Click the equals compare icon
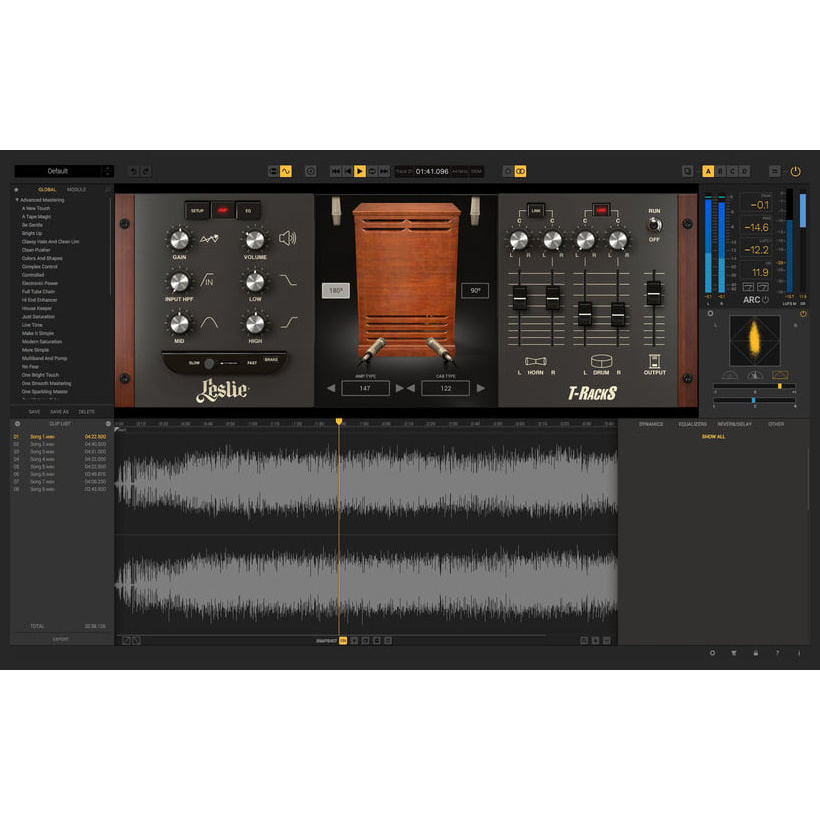The width and height of the screenshot is (820, 820). click(x=775, y=171)
